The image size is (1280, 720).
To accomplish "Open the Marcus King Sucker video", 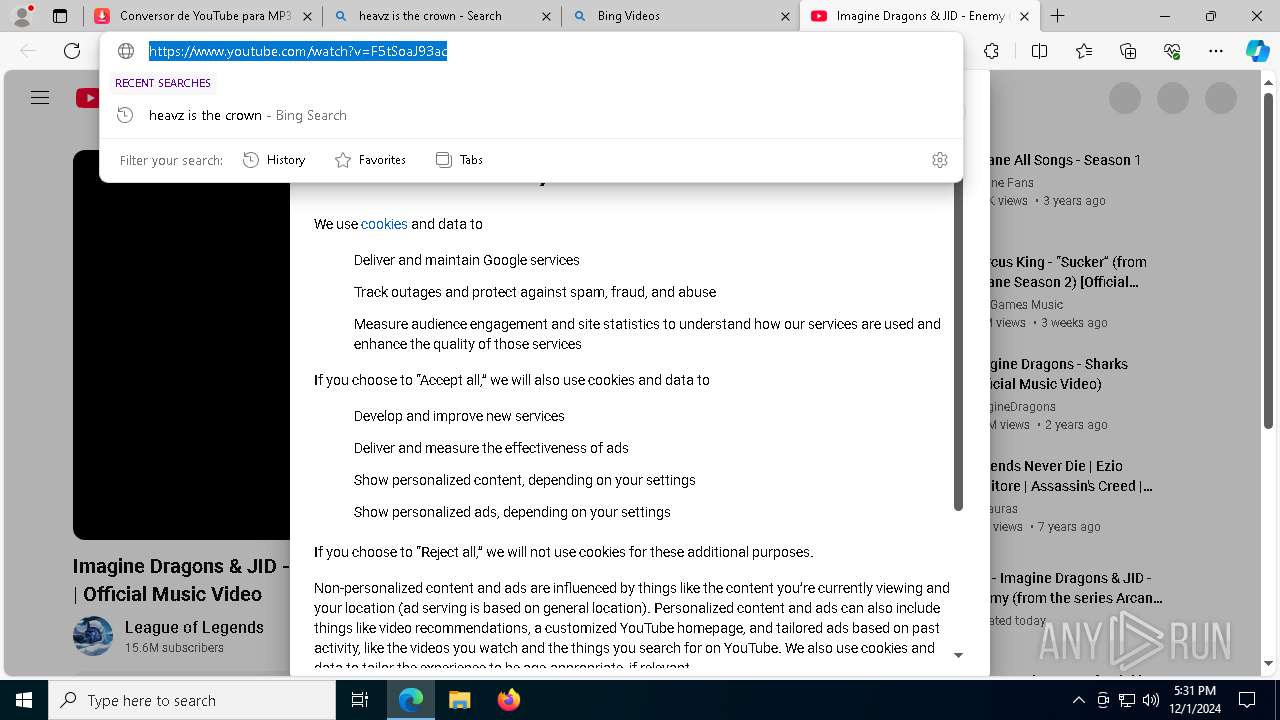I will coord(1068,272).
